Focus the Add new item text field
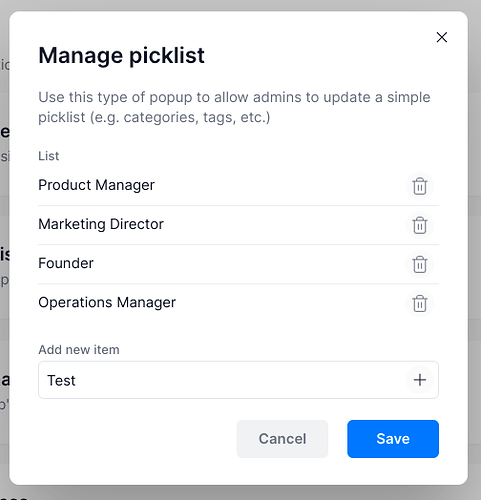The image size is (481, 500). coord(238,380)
